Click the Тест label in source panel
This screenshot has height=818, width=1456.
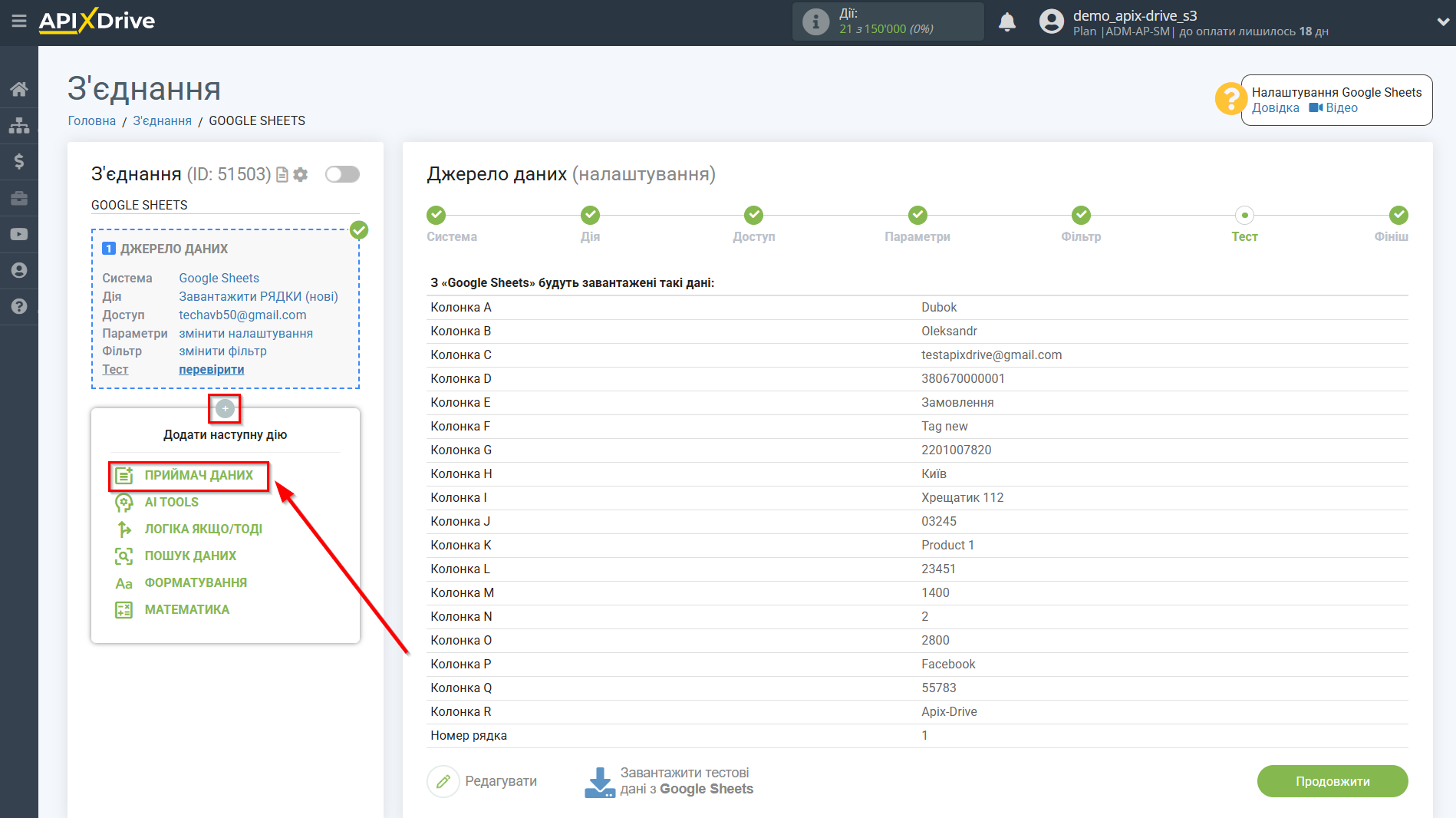tap(115, 369)
